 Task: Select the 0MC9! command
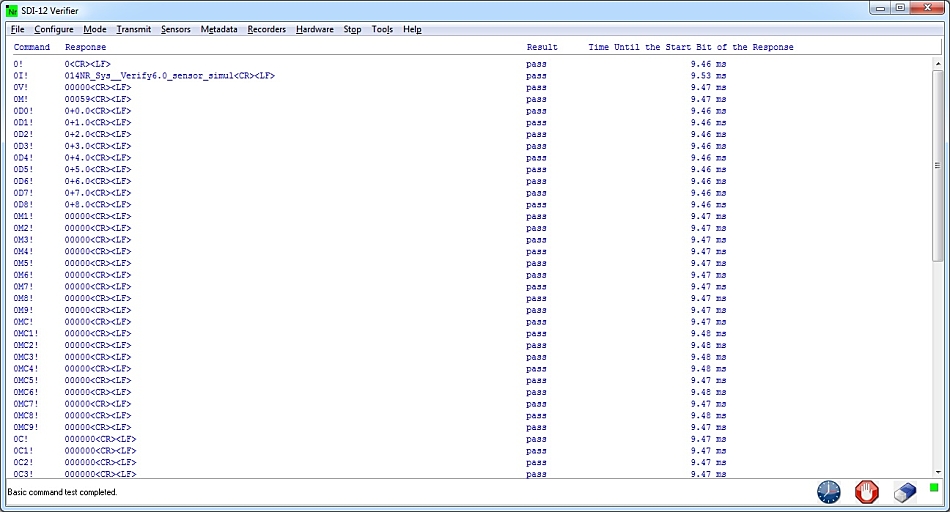(x=25, y=427)
